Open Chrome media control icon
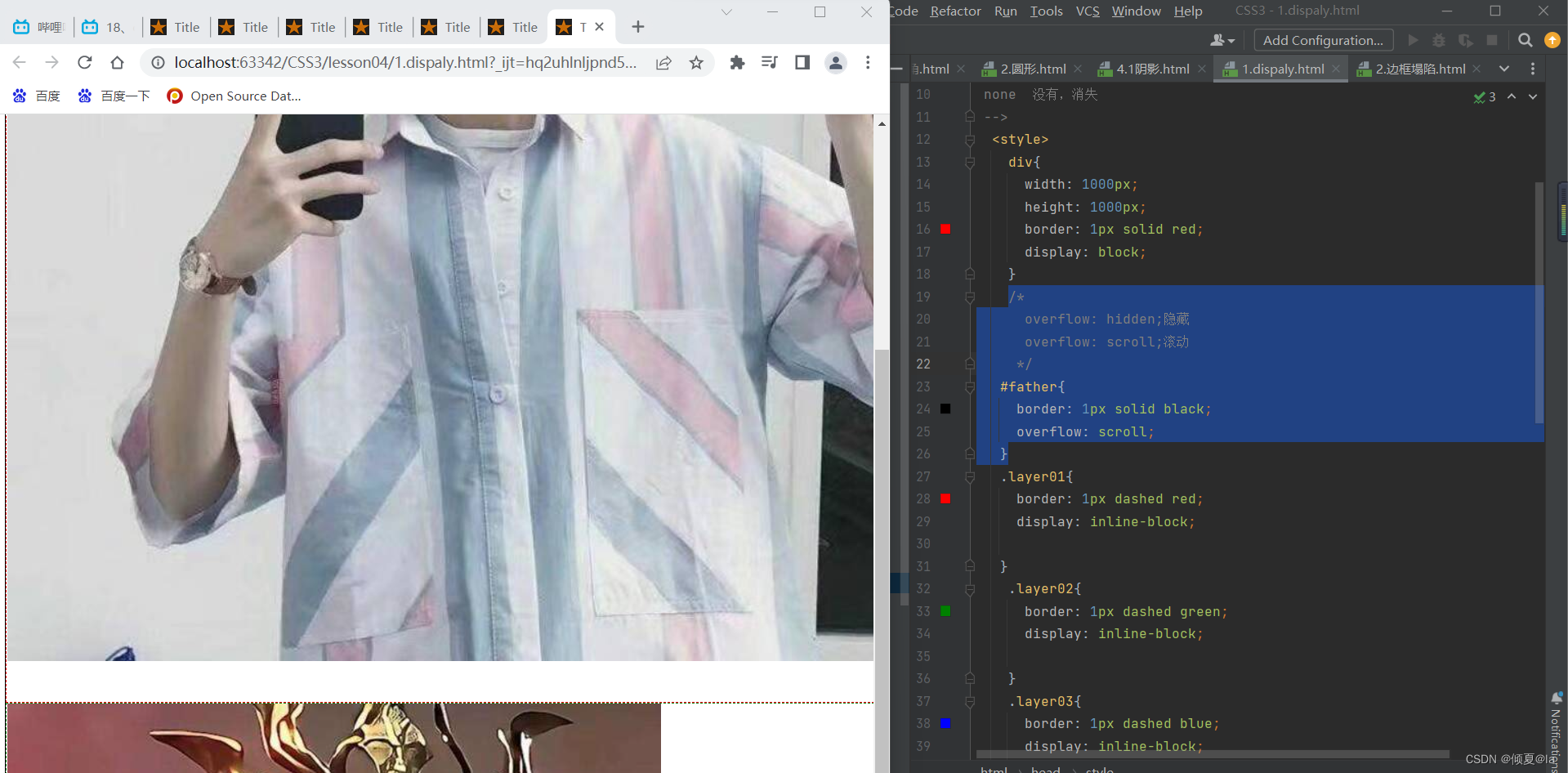The image size is (1568, 773). pyautogui.click(x=770, y=63)
